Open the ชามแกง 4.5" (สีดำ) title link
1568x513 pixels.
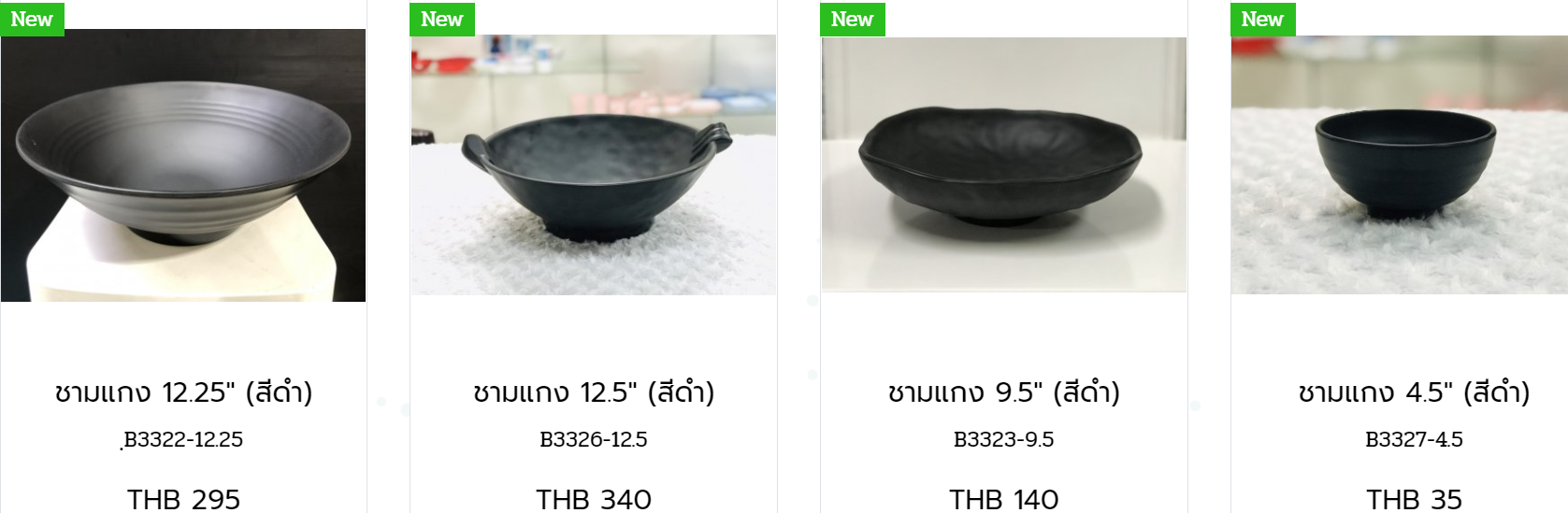[x=1414, y=392]
